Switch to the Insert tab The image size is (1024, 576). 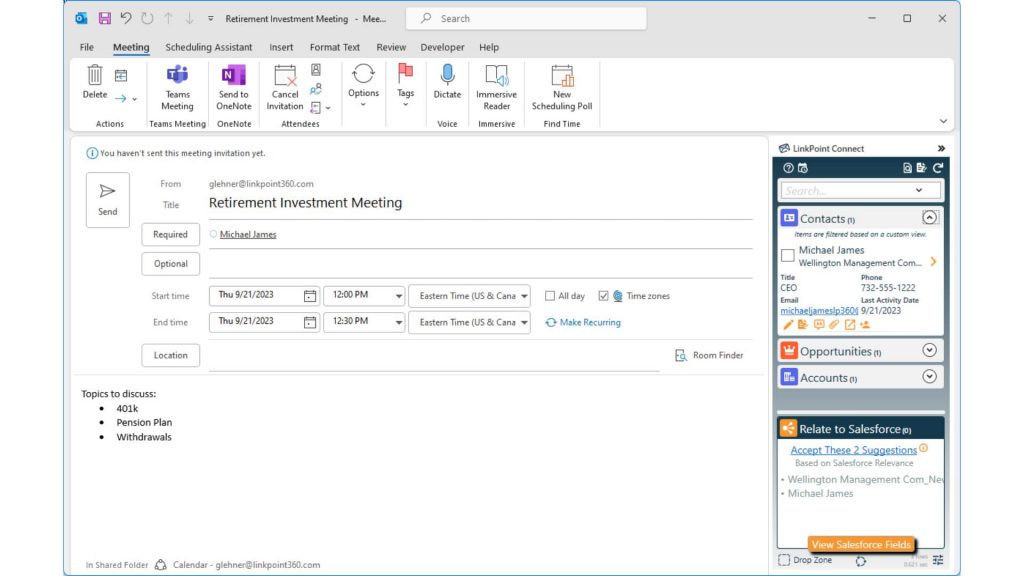tap(281, 47)
